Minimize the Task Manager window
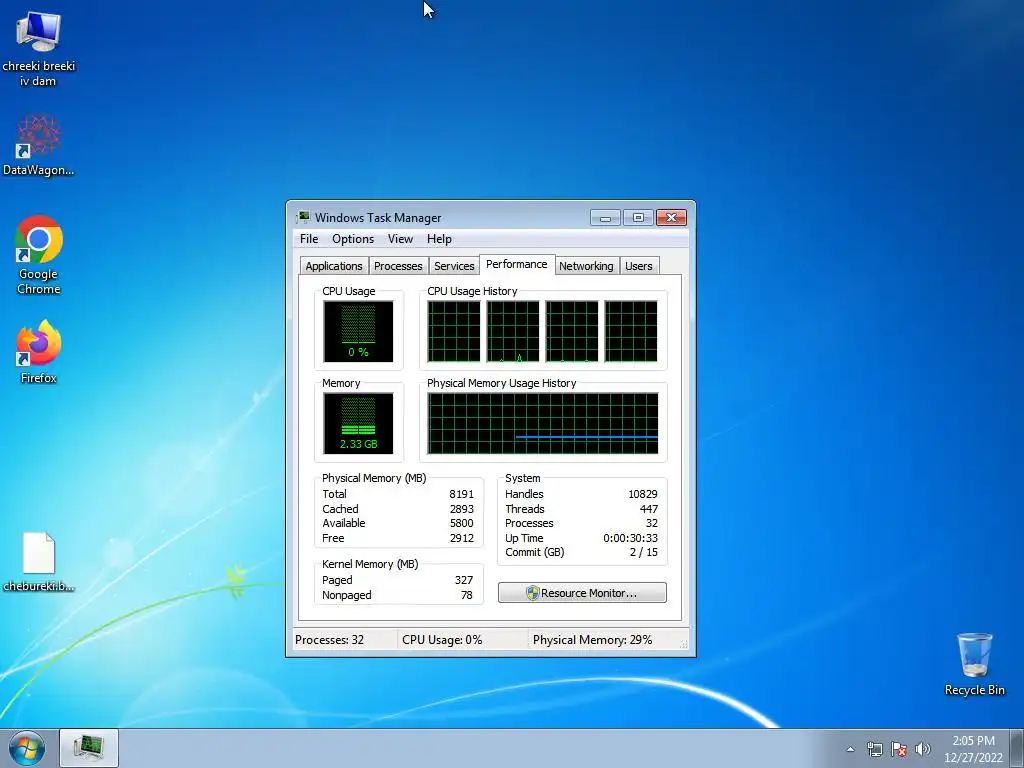The image size is (1024, 768). (605, 217)
